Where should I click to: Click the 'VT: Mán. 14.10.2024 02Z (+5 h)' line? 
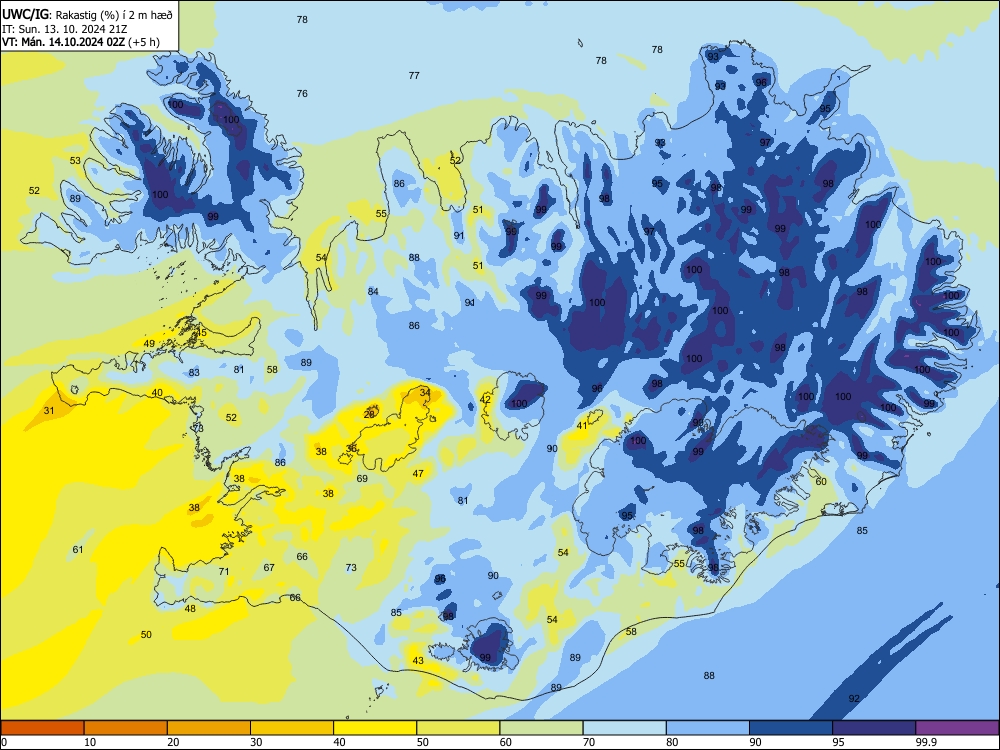coord(81,42)
